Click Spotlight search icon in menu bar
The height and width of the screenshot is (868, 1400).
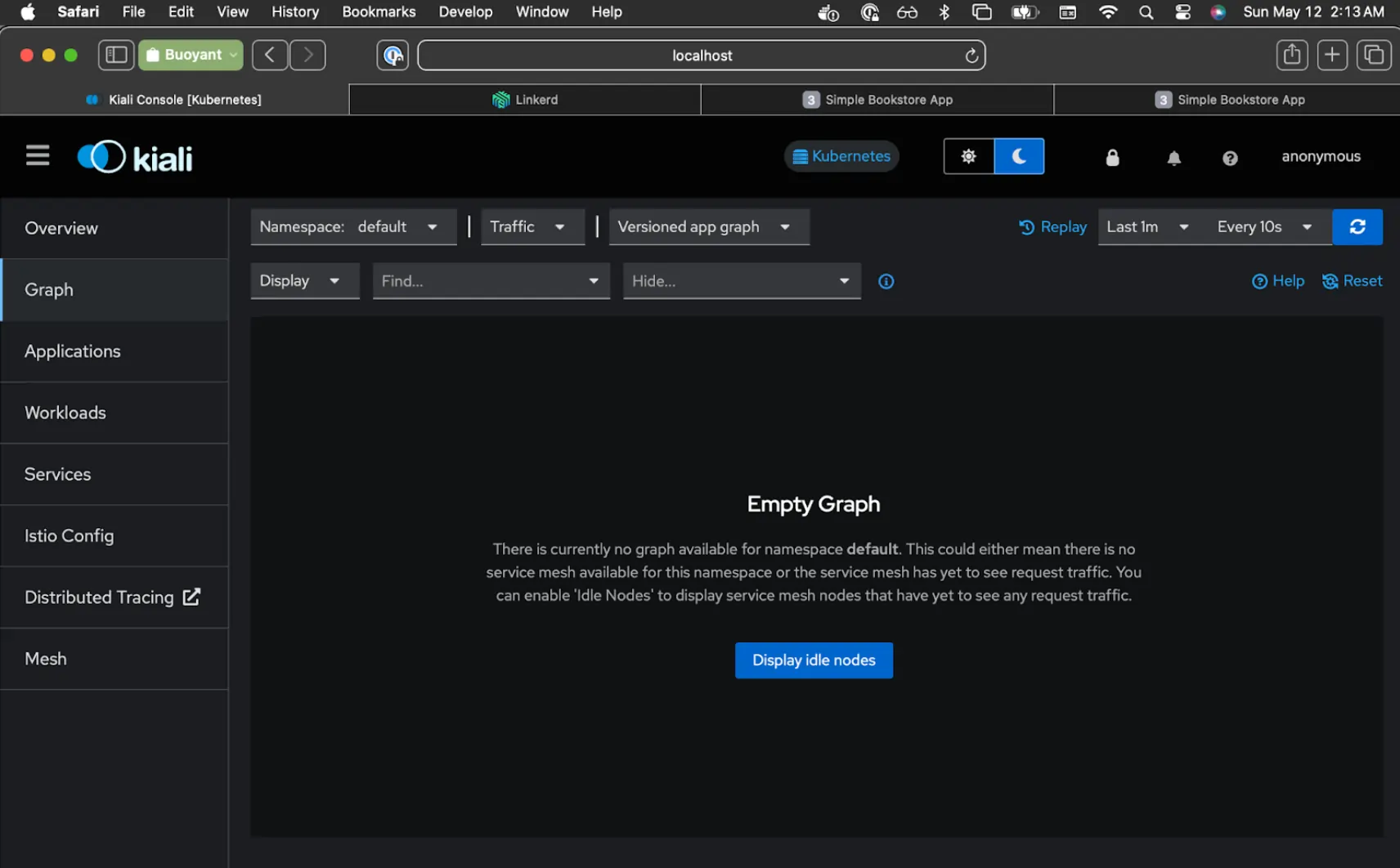click(x=1146, y=12)
